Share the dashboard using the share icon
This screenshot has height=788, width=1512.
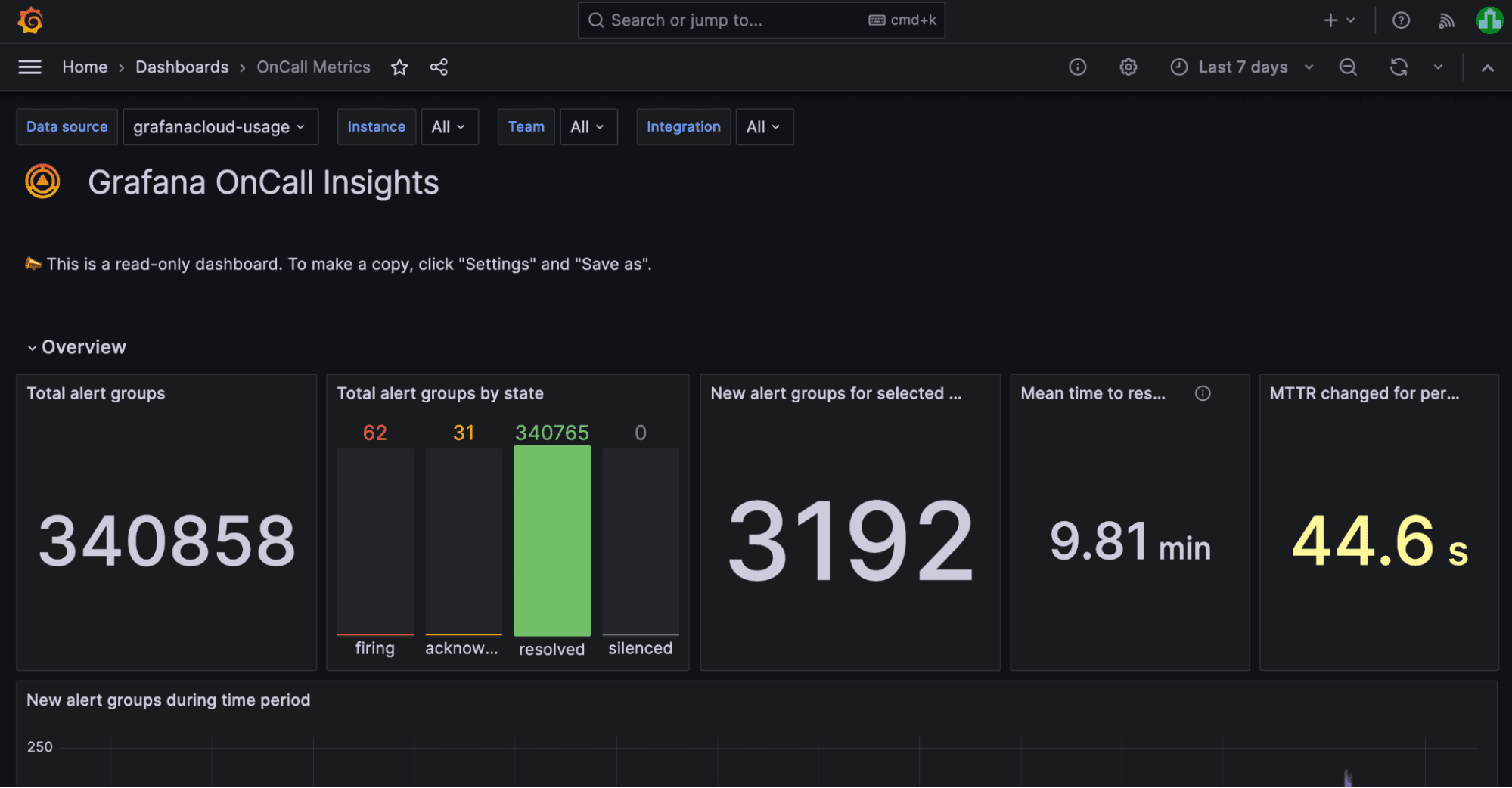tap(439, 67)
